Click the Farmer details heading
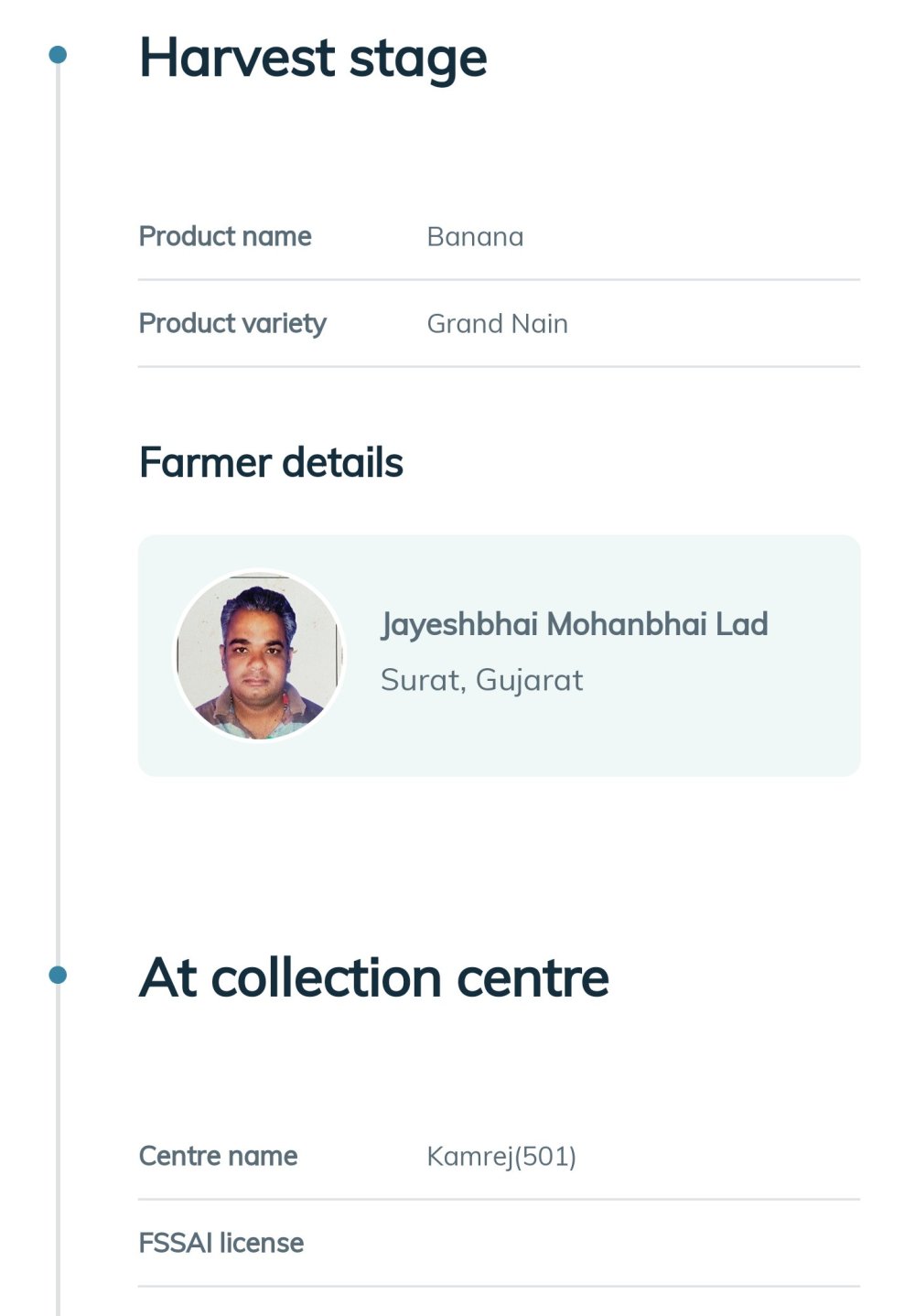 tap(271, 462)
